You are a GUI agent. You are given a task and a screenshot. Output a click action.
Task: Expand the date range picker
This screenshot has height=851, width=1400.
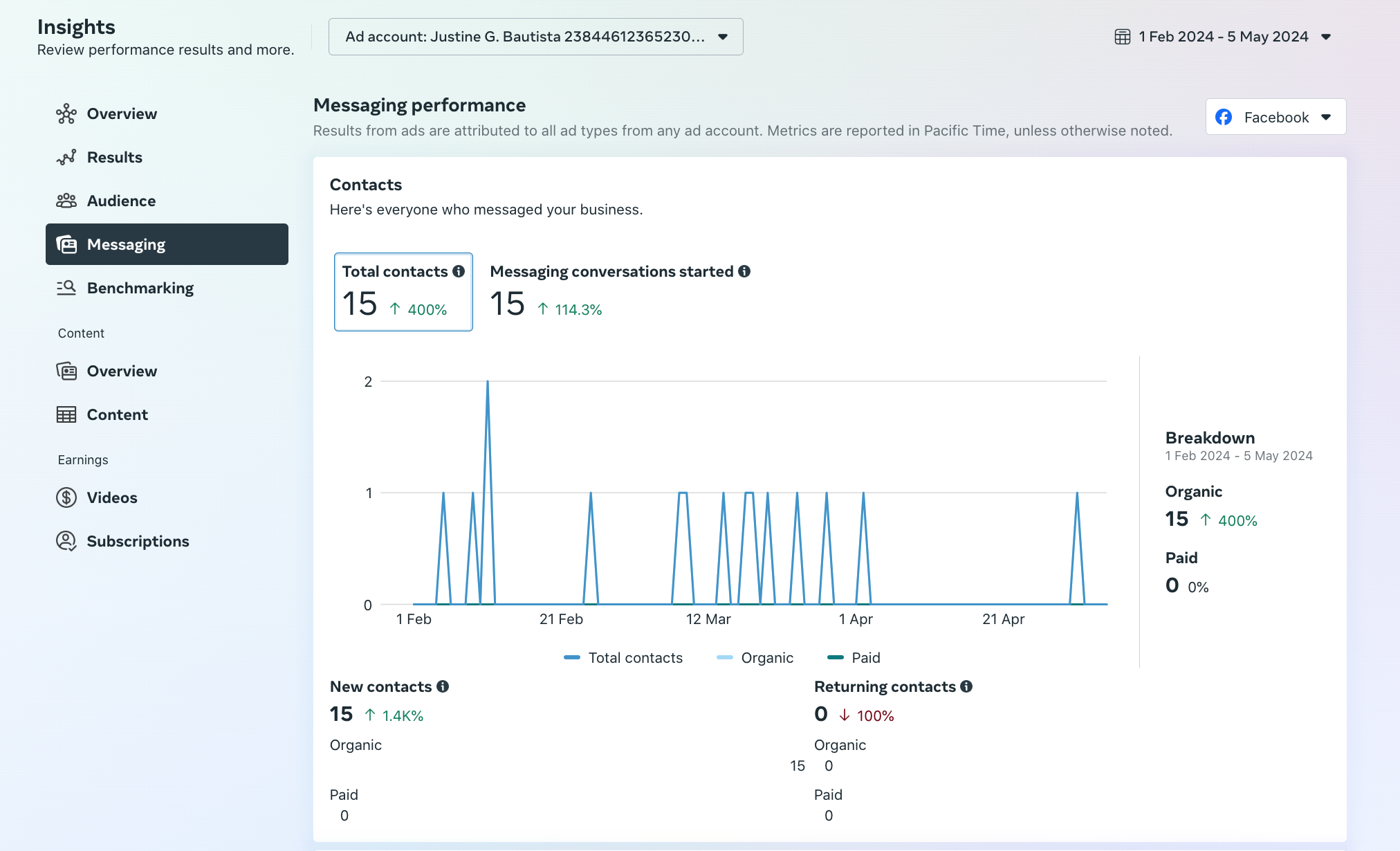1223,37
